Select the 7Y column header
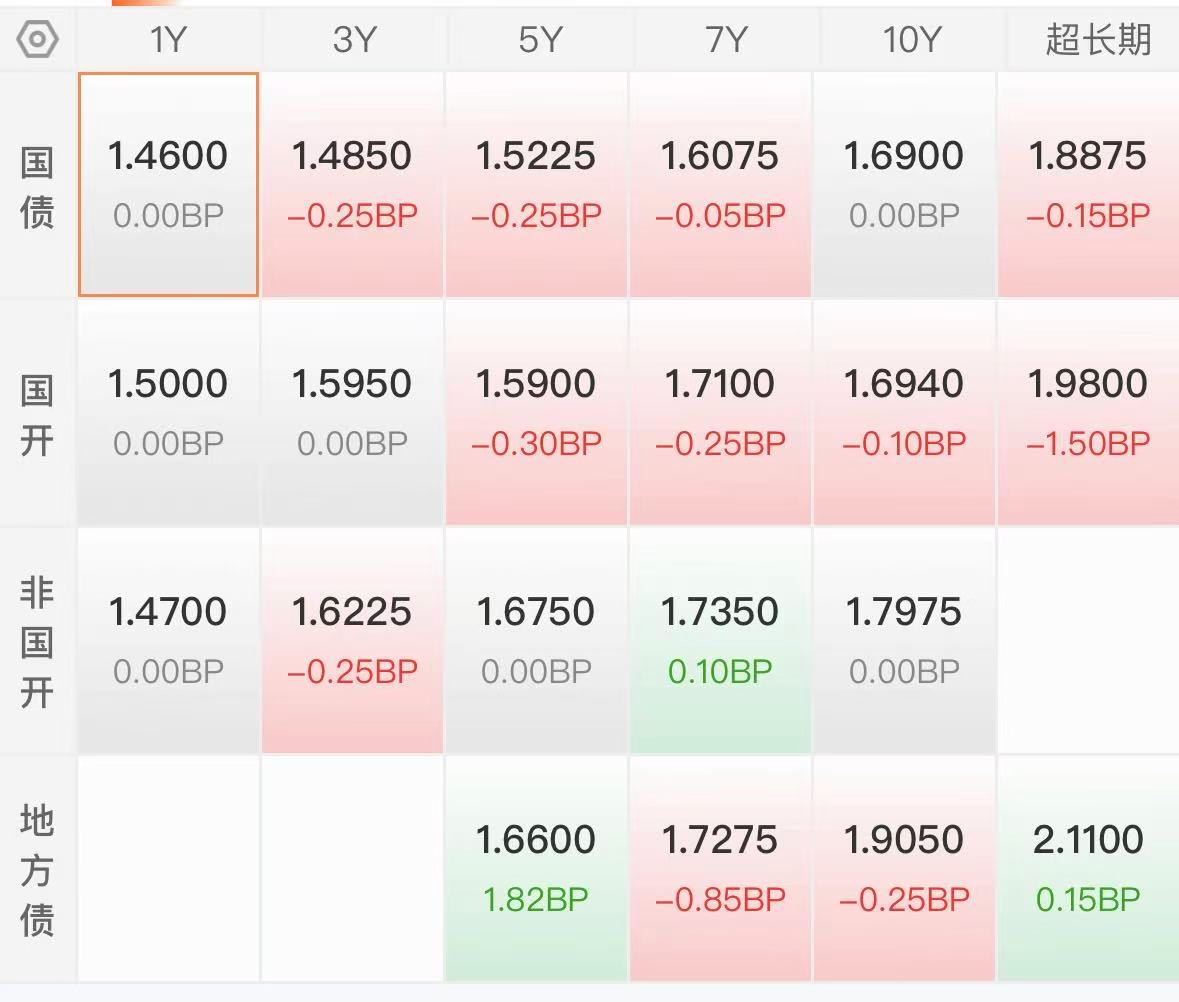 [x=726, y=39]
